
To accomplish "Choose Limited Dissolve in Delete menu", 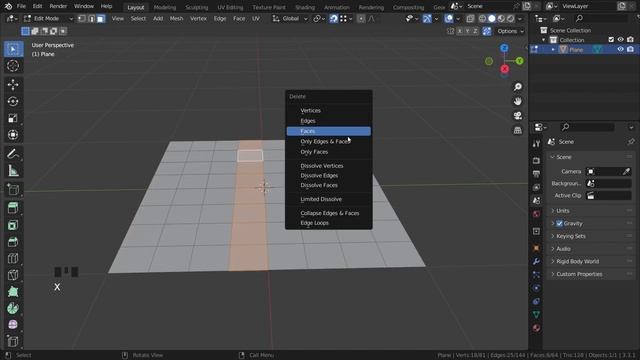I will point(329,199).
